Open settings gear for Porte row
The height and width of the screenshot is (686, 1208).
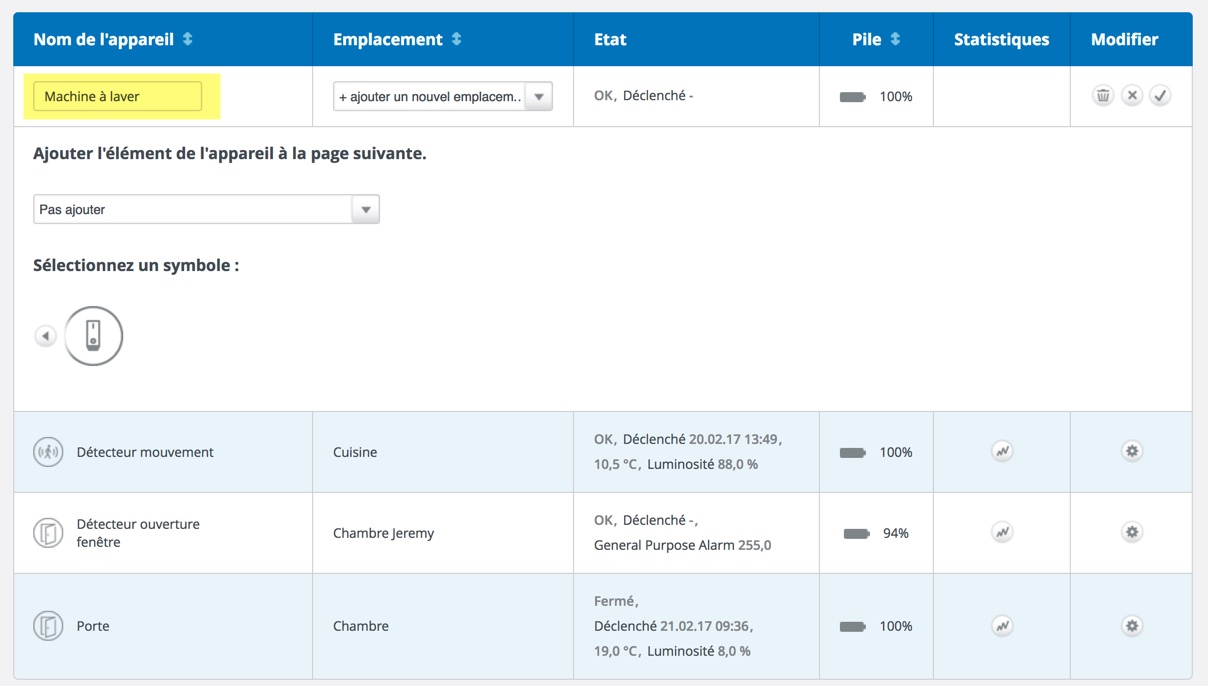point(1131,626)
